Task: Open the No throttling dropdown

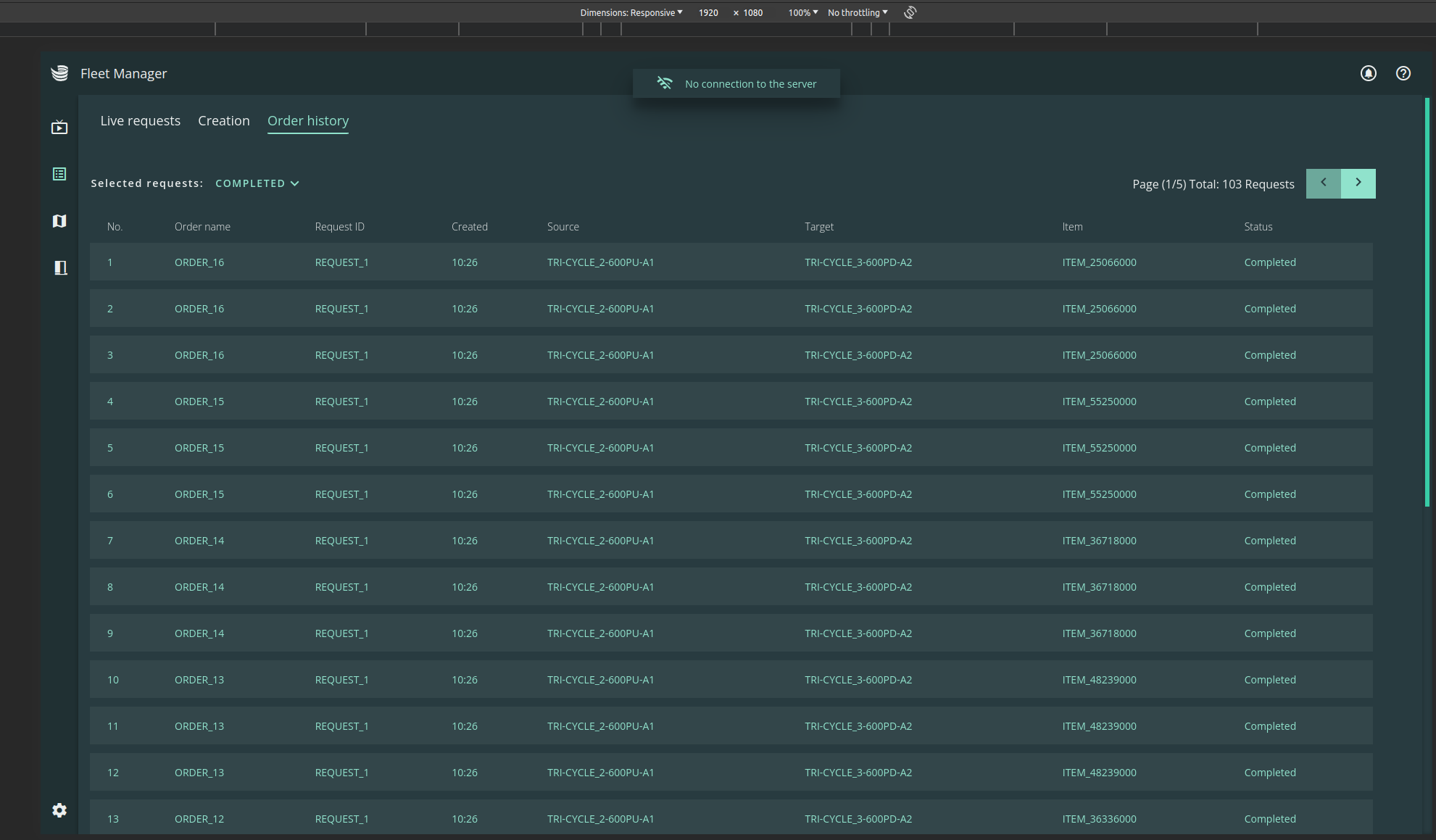Action: pos(858,12)
